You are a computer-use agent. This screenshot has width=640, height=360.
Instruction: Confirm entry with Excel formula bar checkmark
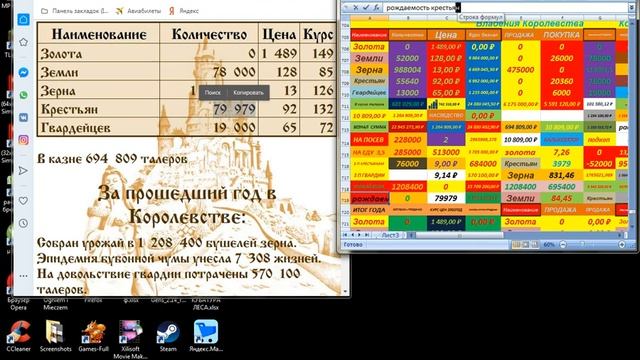(x=366, y=7)
